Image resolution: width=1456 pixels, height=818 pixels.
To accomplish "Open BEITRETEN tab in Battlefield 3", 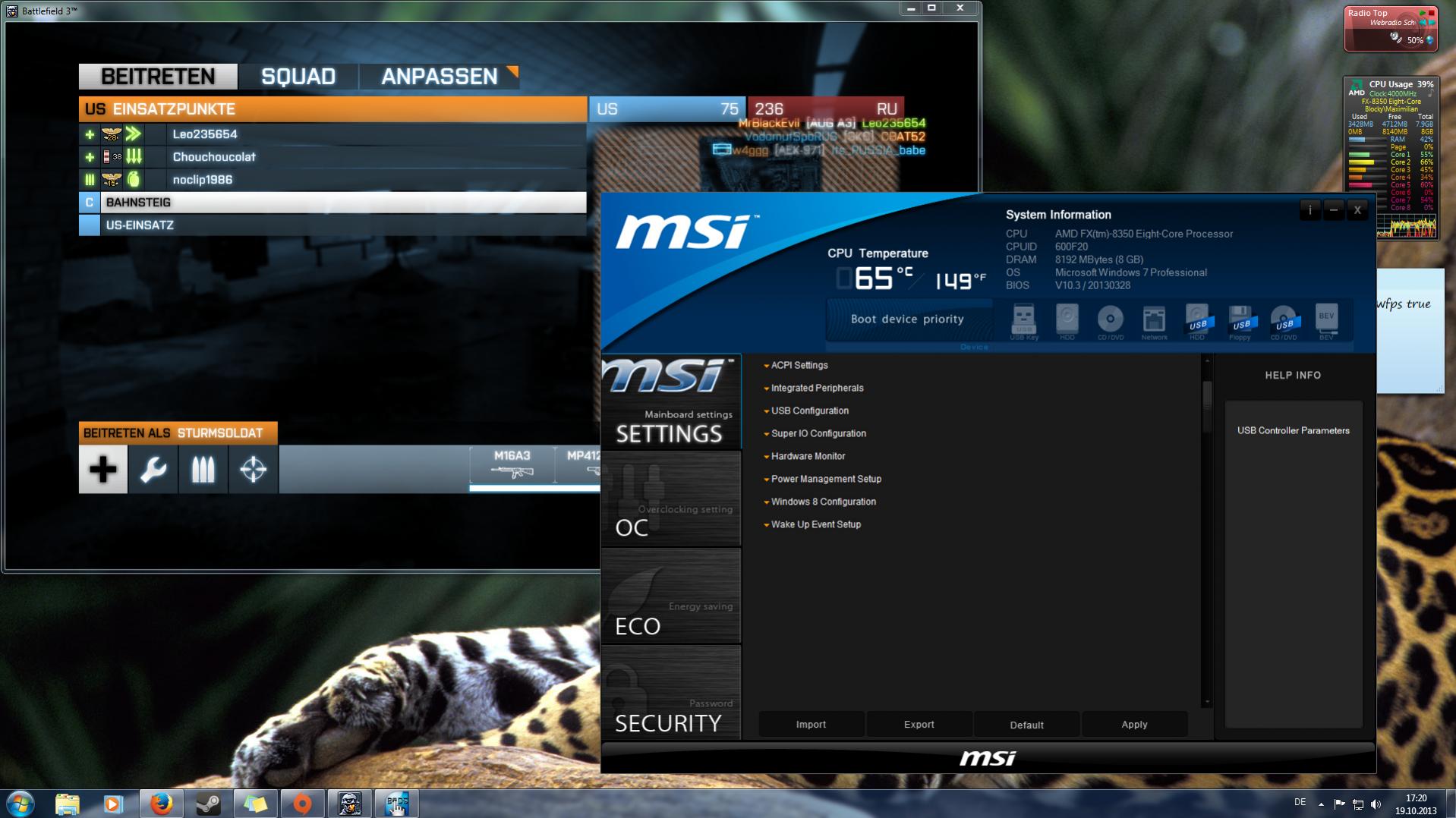I will point(158,77).
